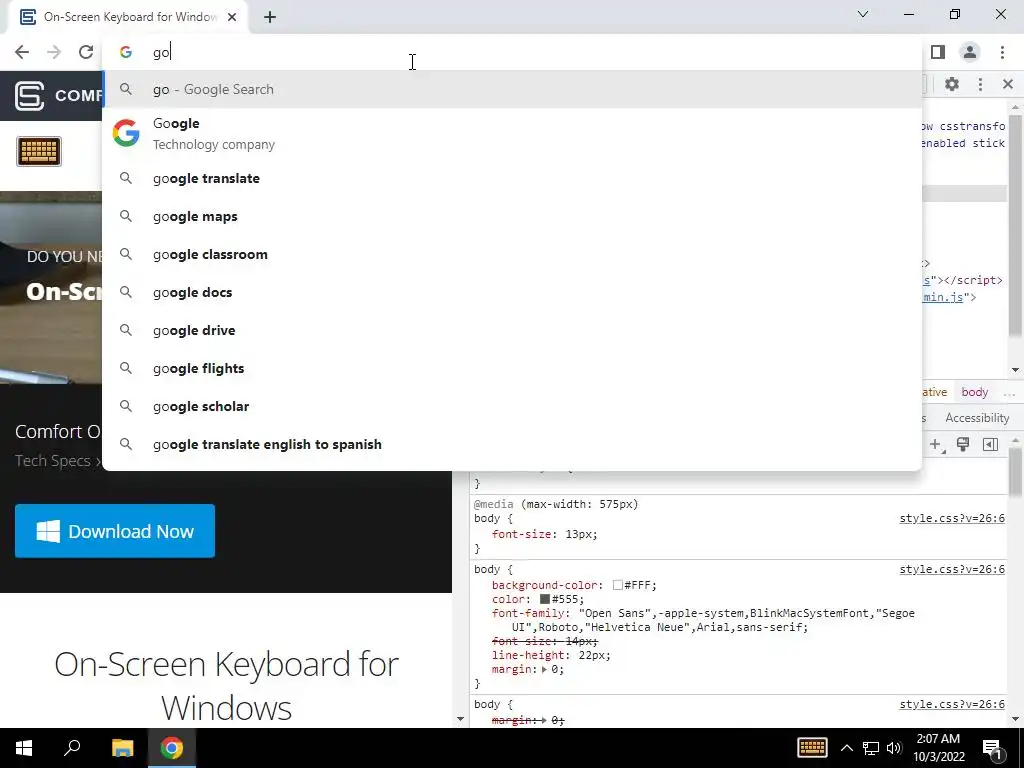Select the Google Technology company suggestion

tap(513, 133)
